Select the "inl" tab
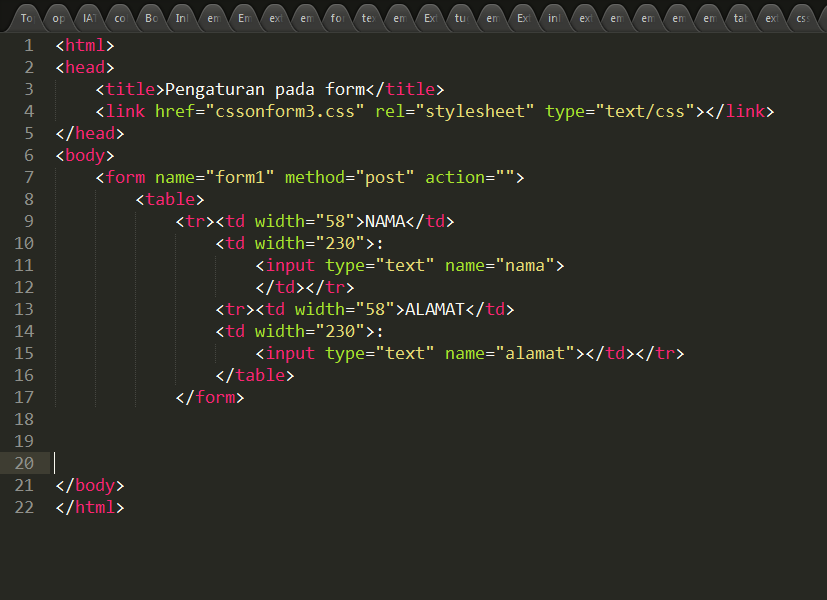Viewport: 827px width, 600px height. 552,17
